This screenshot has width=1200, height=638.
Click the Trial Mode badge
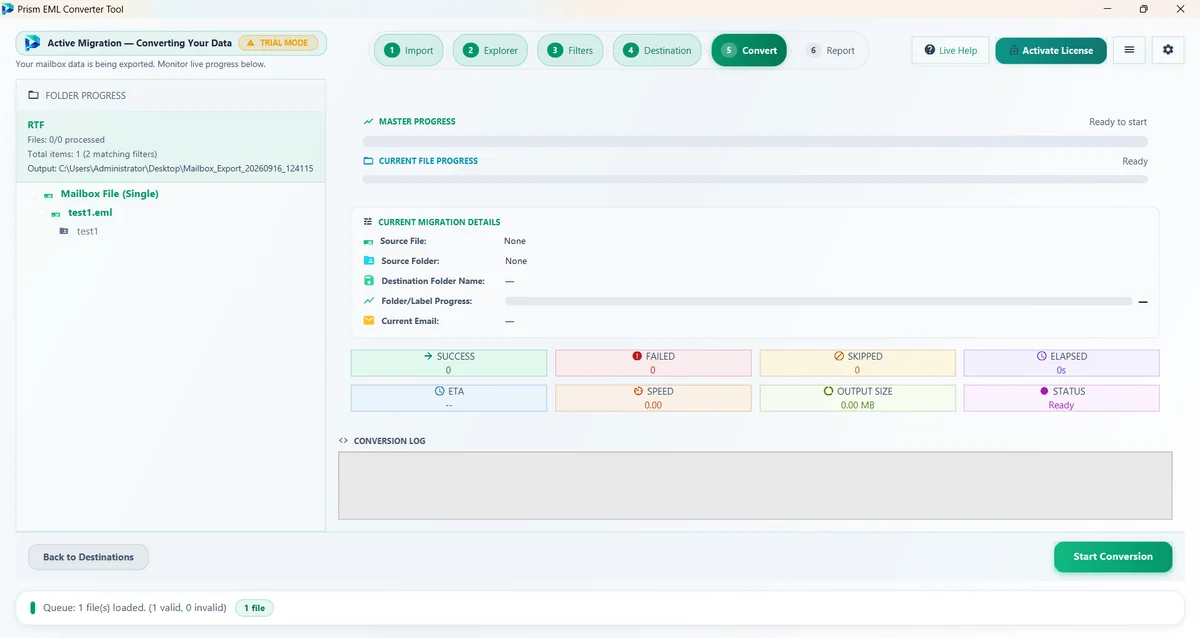tap(278, 43)
